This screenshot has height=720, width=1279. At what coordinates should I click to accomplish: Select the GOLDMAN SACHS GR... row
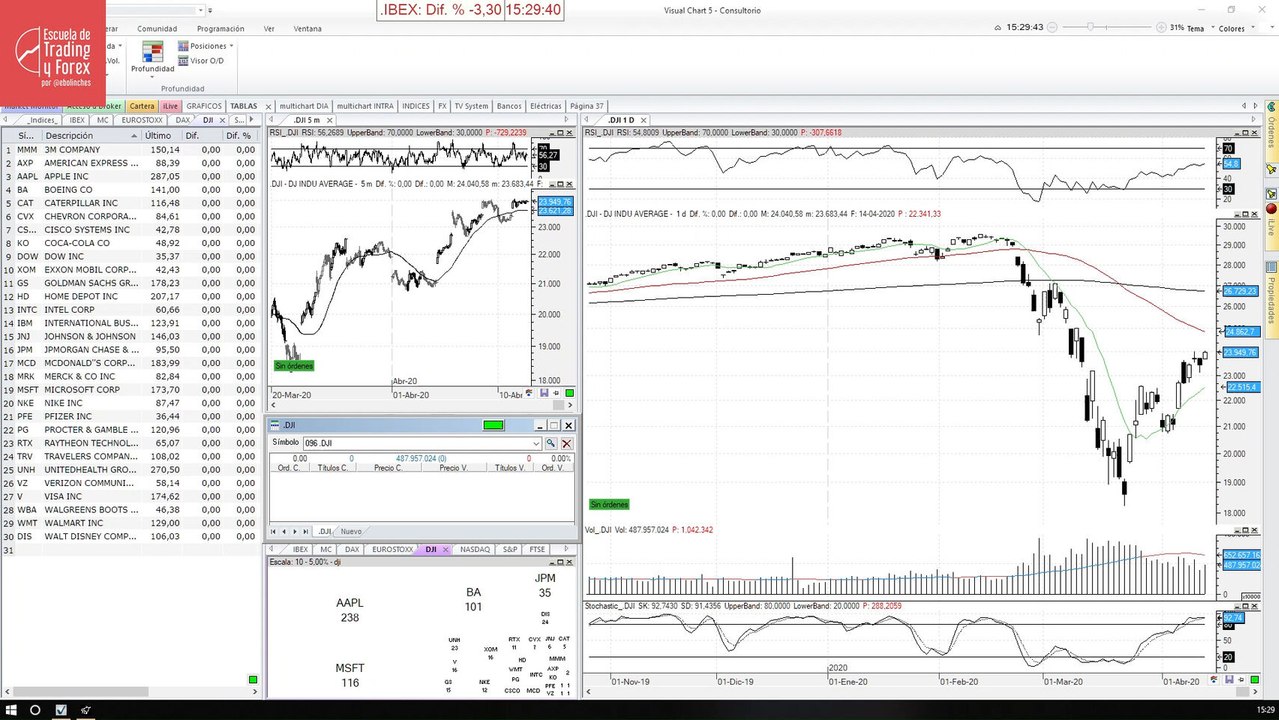click(x=130, y=283)
